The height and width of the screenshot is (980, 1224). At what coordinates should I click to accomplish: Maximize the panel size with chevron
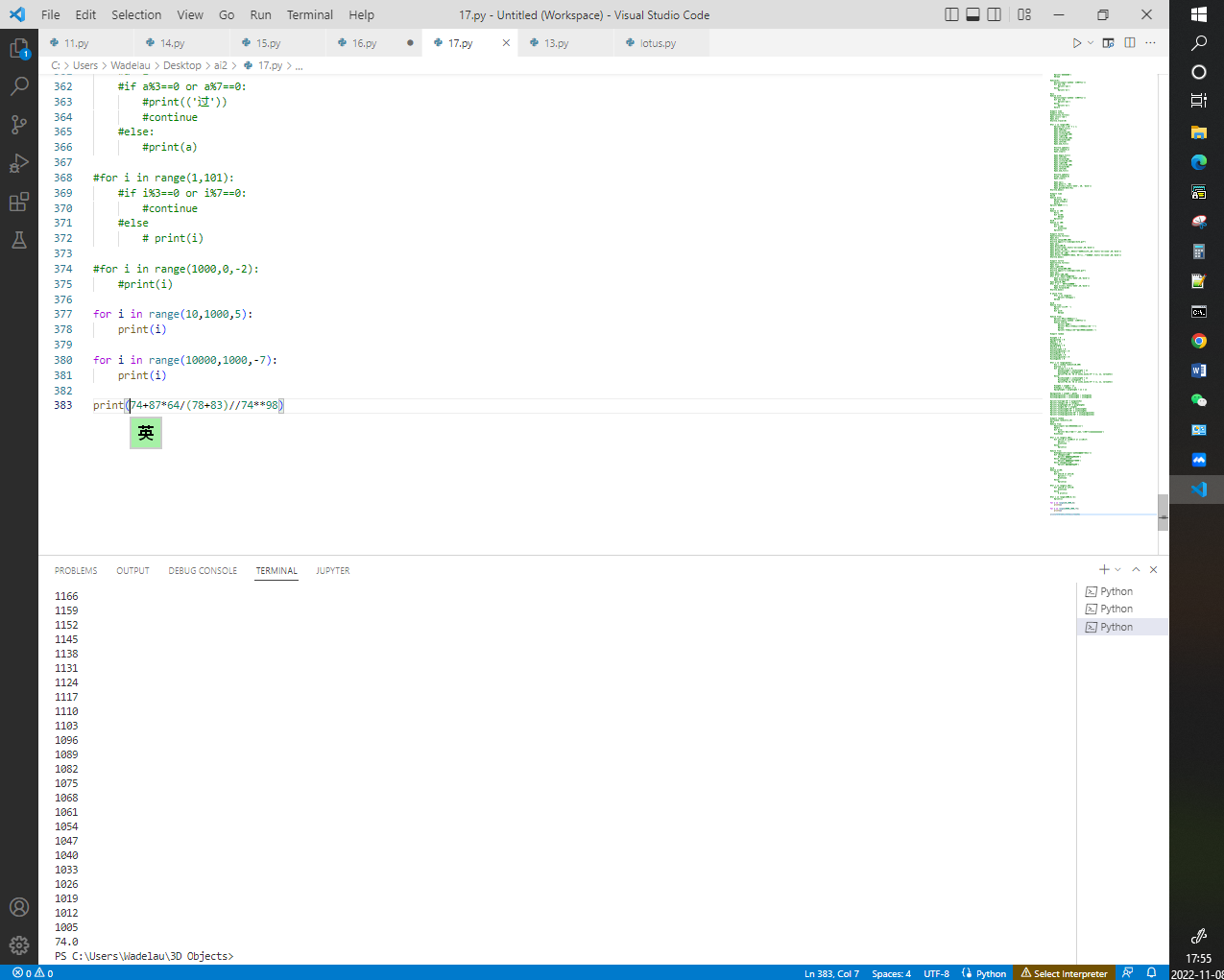[1136, 570]
